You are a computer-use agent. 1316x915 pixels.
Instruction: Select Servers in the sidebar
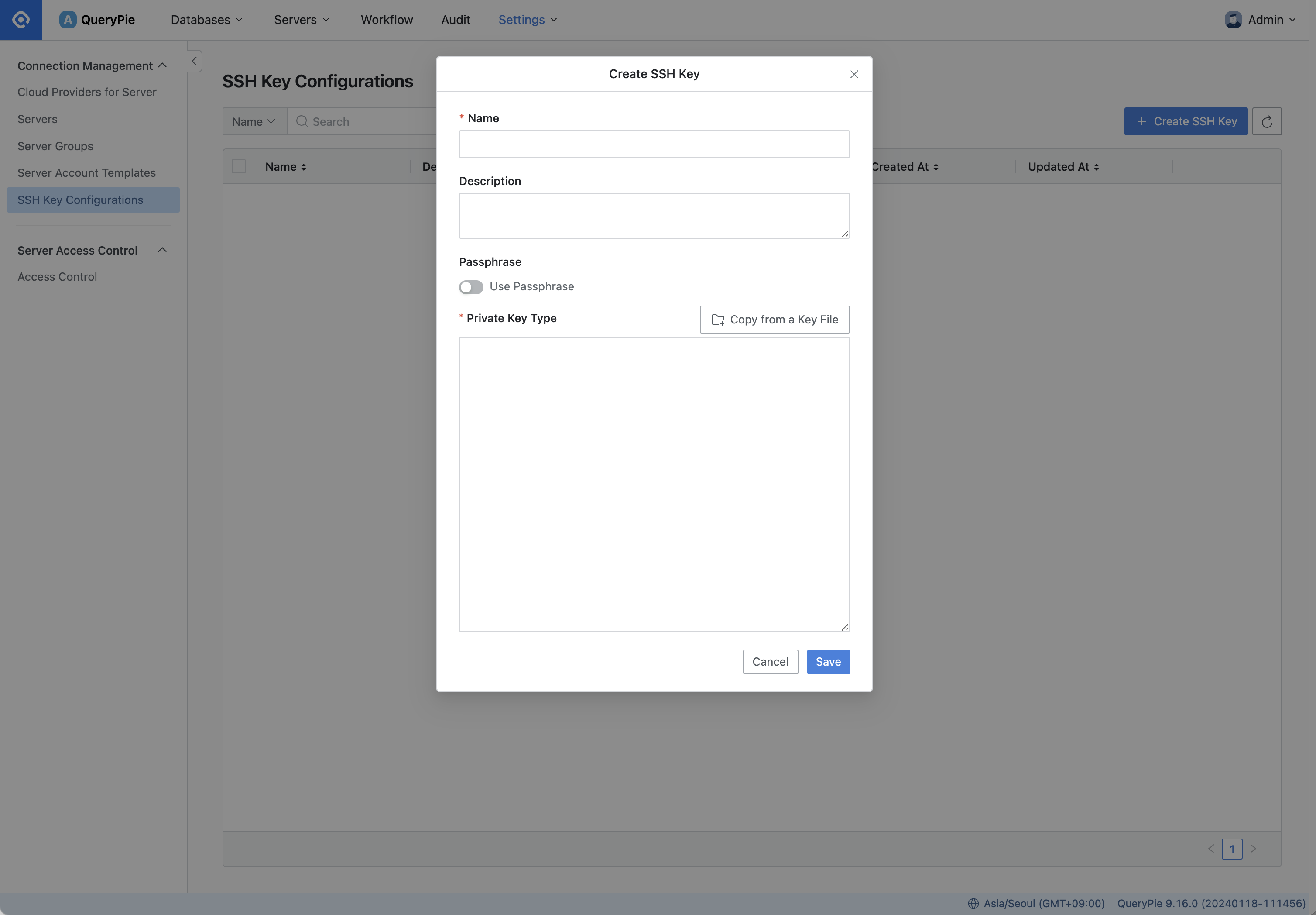(37, 119)
